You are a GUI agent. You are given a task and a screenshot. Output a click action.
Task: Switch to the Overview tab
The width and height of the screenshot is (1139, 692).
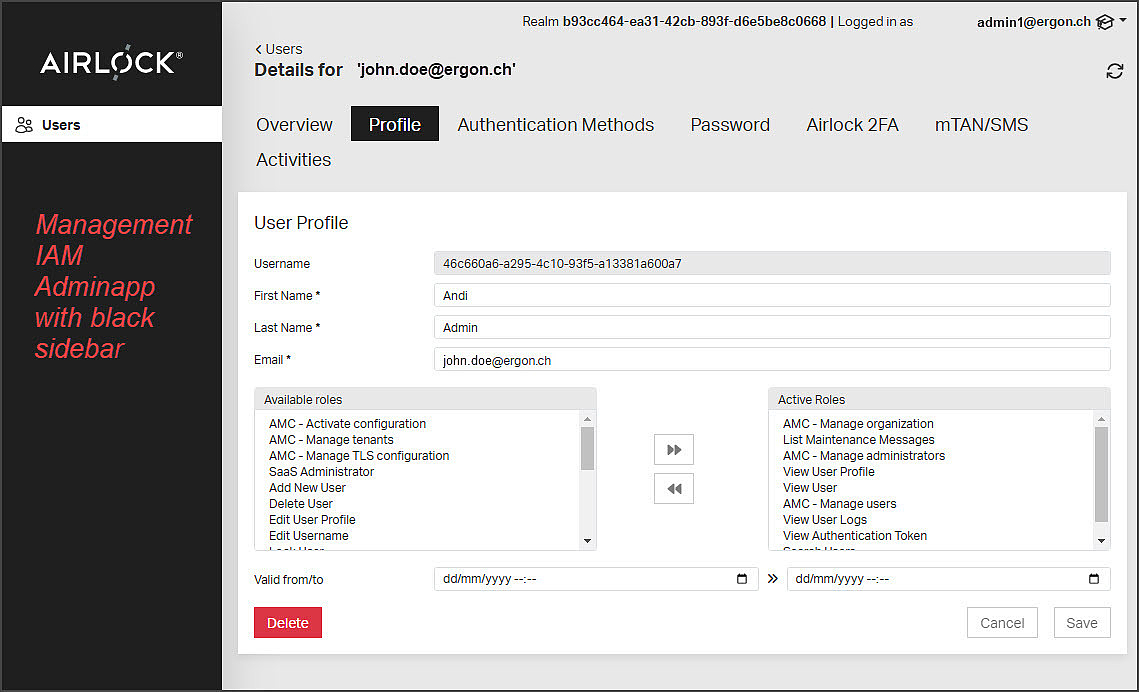pos(294,125)
